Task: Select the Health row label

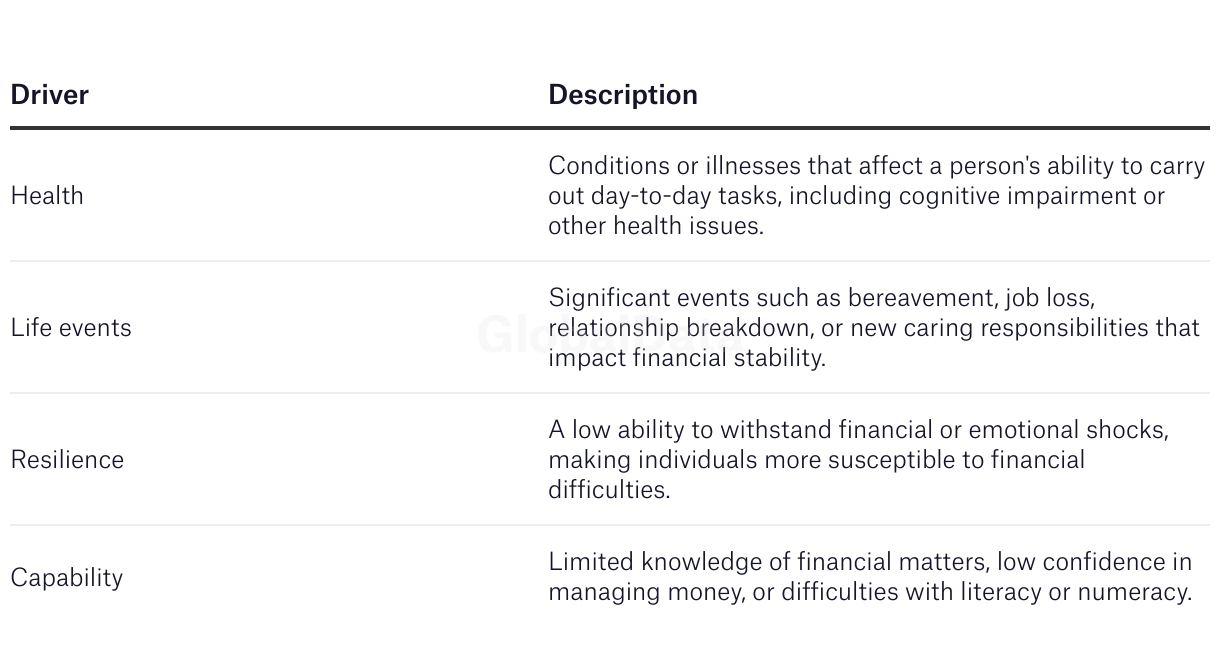Action: pyautogui.click(x=47, y=196)
